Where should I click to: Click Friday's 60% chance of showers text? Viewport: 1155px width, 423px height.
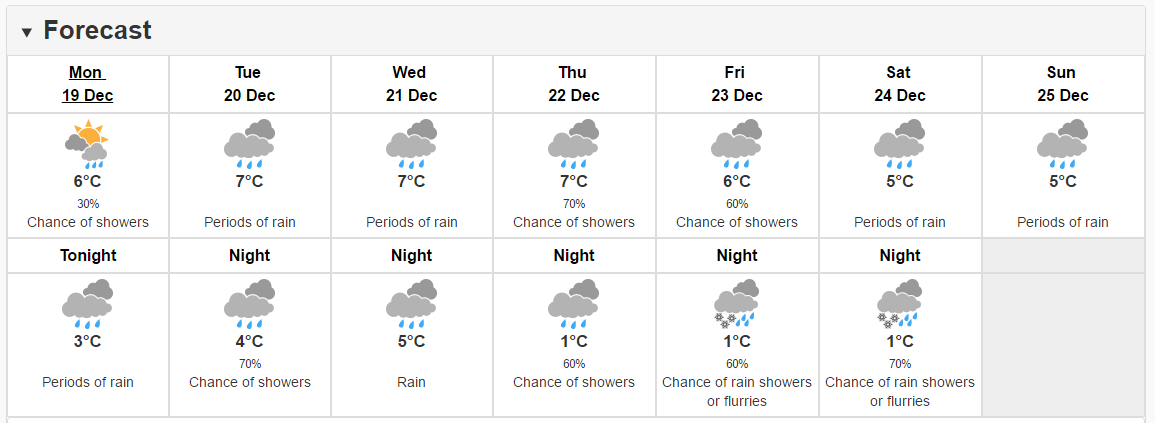(x=737, y=214)
